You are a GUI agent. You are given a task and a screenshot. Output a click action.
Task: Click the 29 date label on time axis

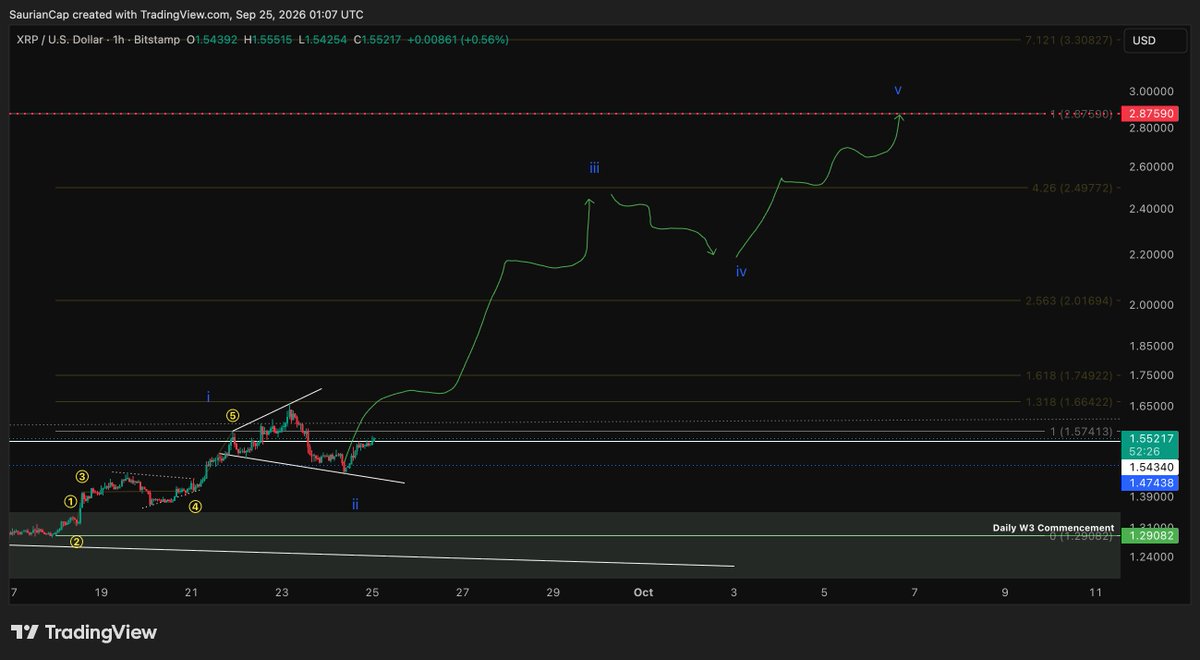553,592
